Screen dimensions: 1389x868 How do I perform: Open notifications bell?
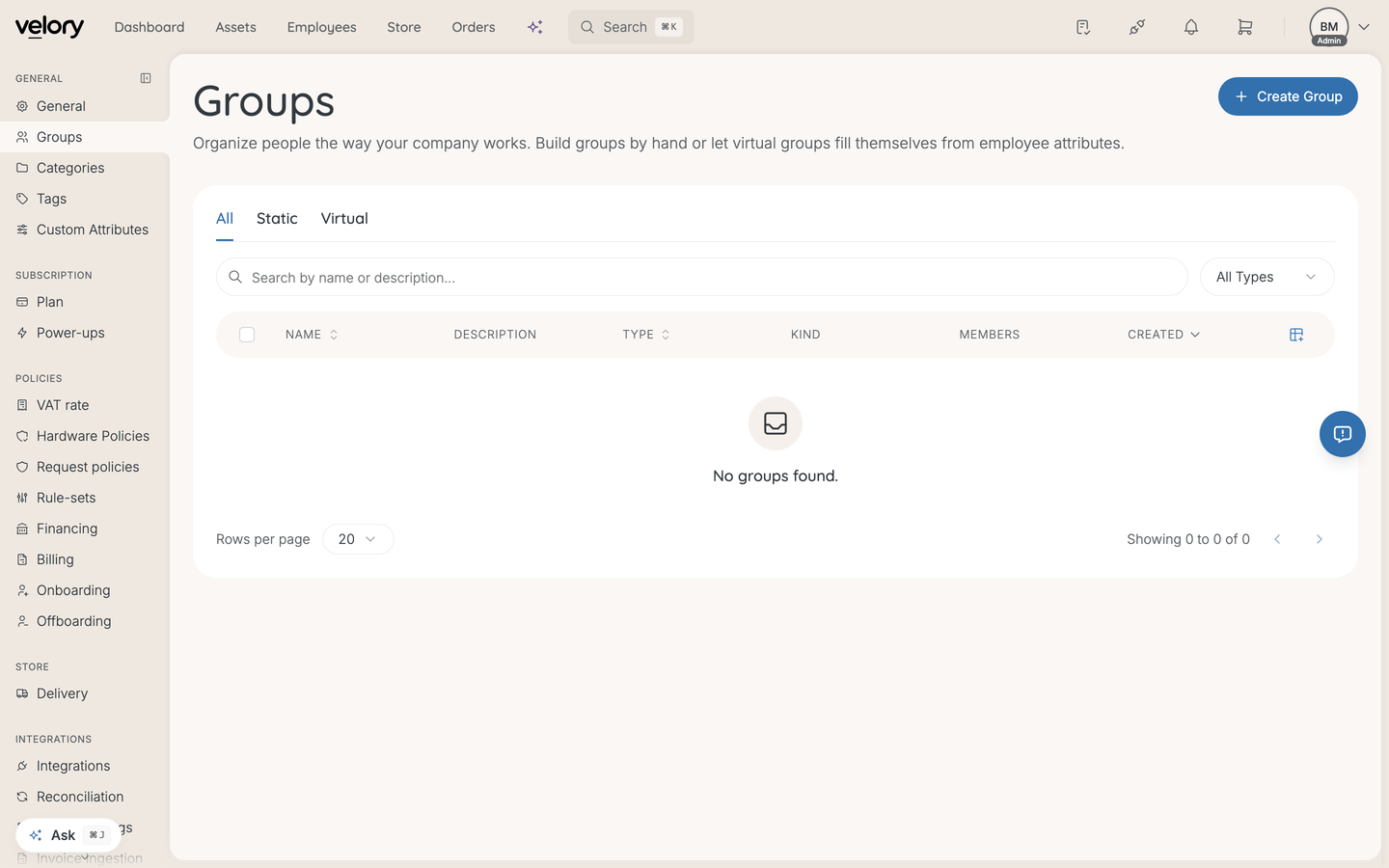point(1191,27)
